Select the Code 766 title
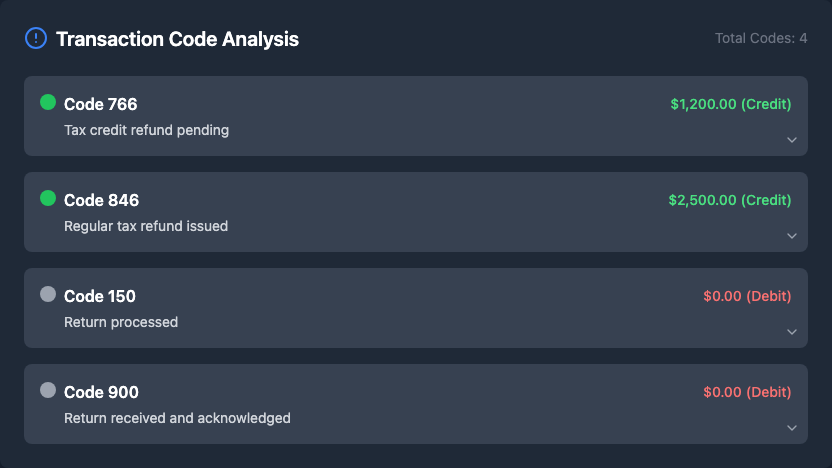 pos(100,104)
